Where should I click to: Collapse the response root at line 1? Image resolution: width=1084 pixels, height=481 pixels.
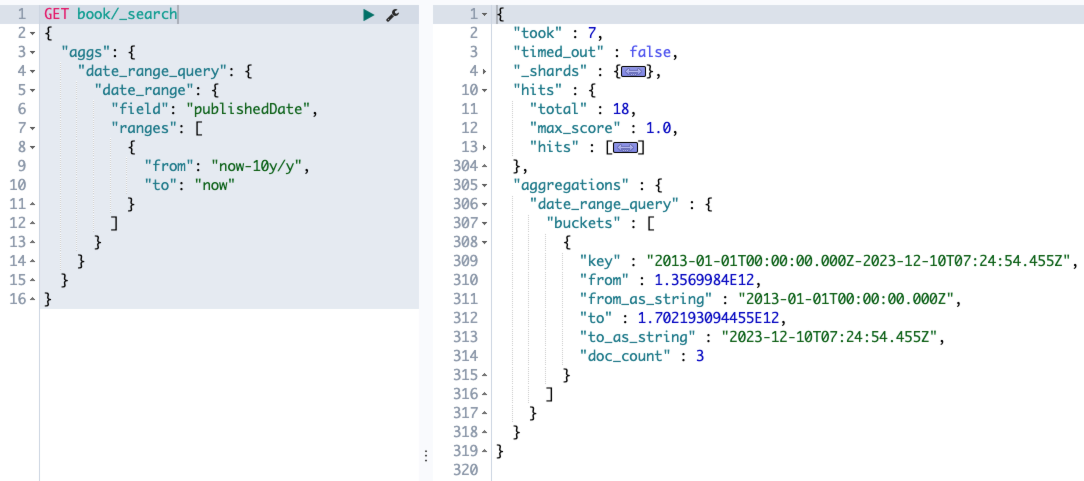(484, 15)
